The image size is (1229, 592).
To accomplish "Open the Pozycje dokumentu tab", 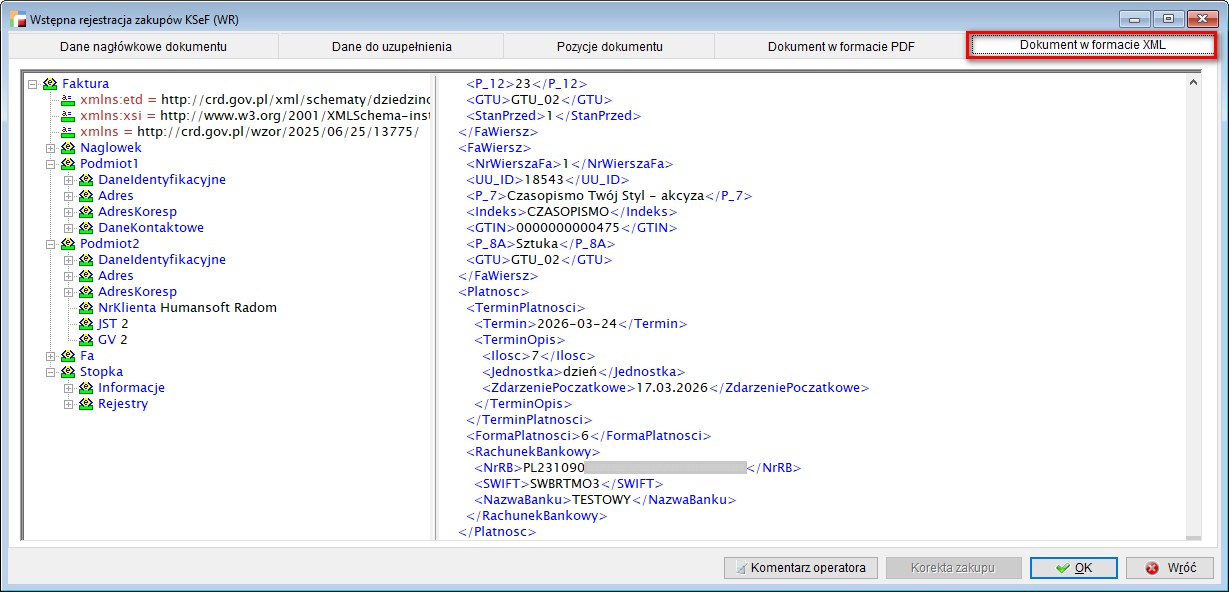I will [x=609, y=47].
